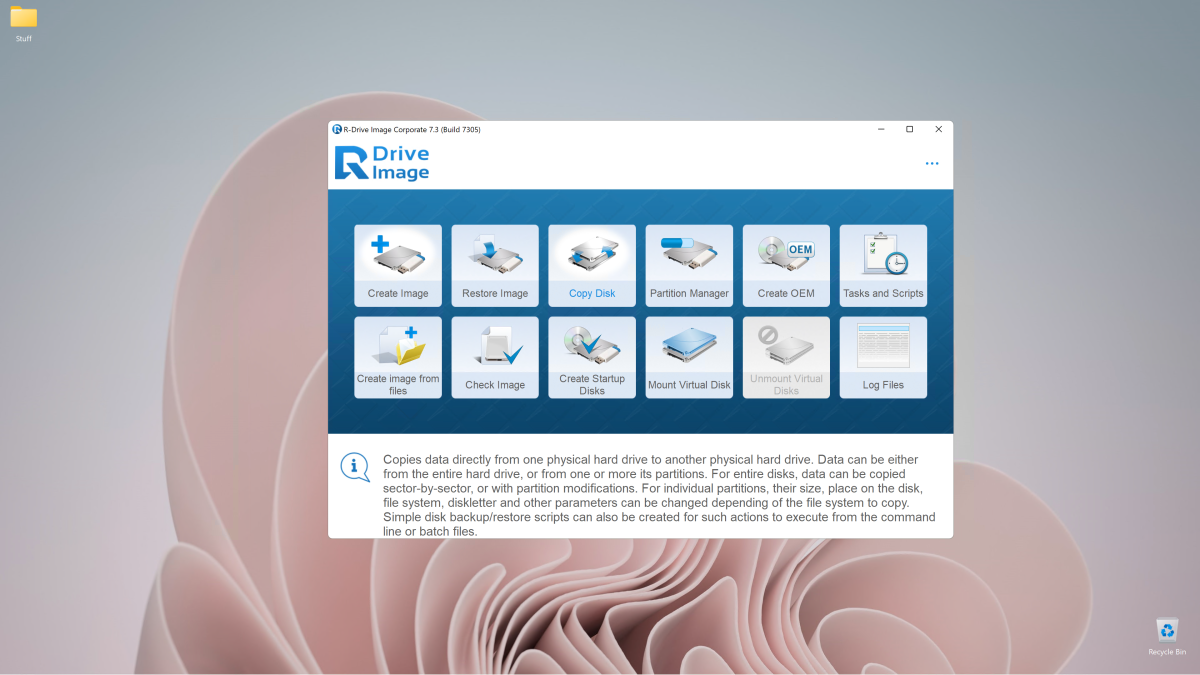1200x675 pixels.
Task: Launch the Partition Manager tile
Action: [689, 265]
